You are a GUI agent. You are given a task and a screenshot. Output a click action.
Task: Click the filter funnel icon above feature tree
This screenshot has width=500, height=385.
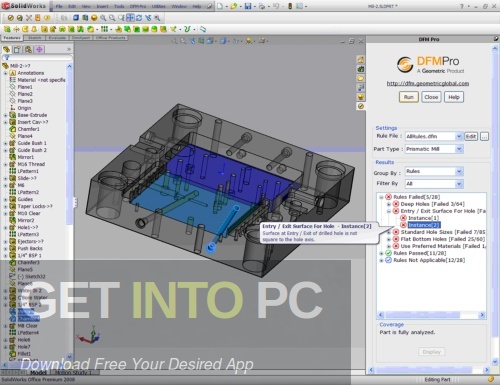pyautogui.click(x=6, y=58)
